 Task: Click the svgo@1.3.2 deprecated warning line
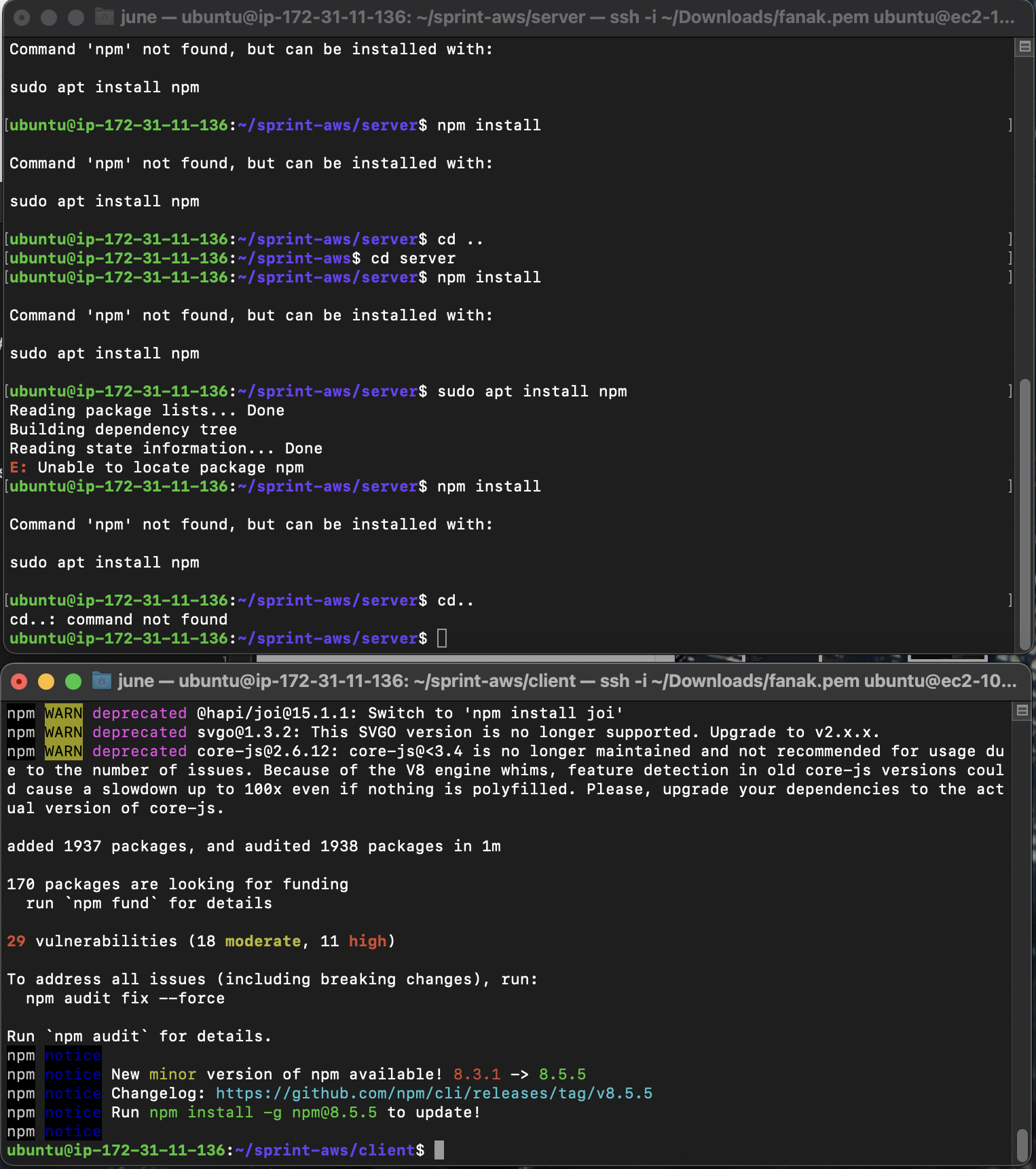pos(444,732)
